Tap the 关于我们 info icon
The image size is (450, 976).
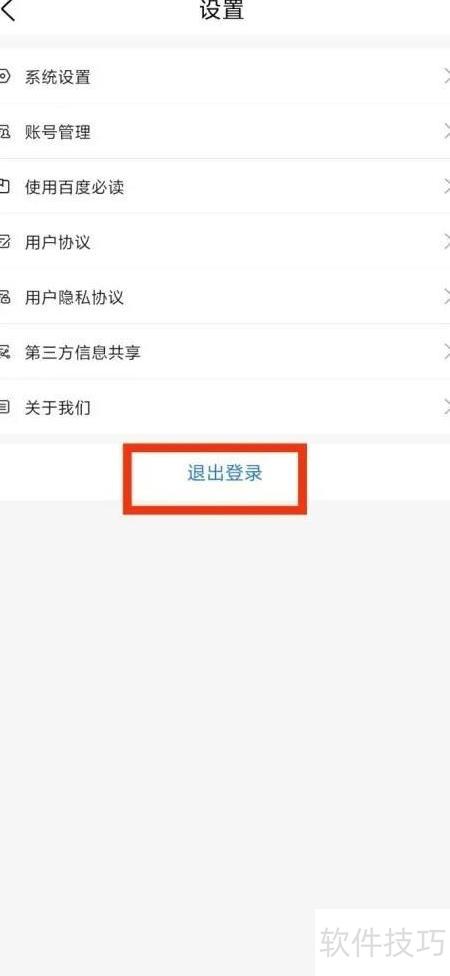[5, 408]
